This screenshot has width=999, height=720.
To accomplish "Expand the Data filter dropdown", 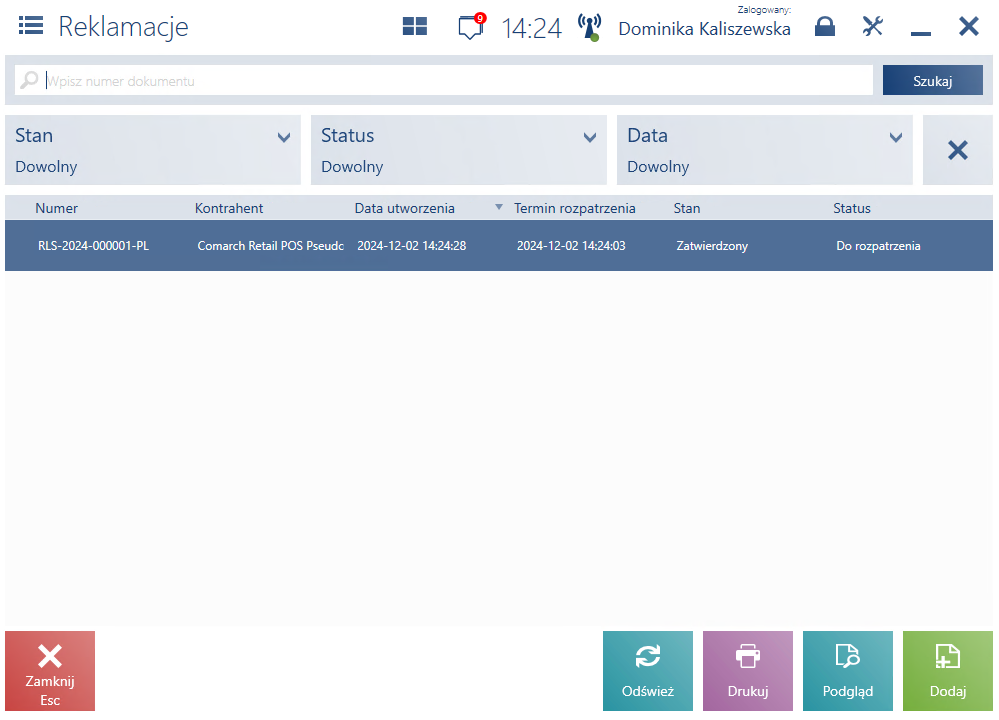I will point(765,150).
